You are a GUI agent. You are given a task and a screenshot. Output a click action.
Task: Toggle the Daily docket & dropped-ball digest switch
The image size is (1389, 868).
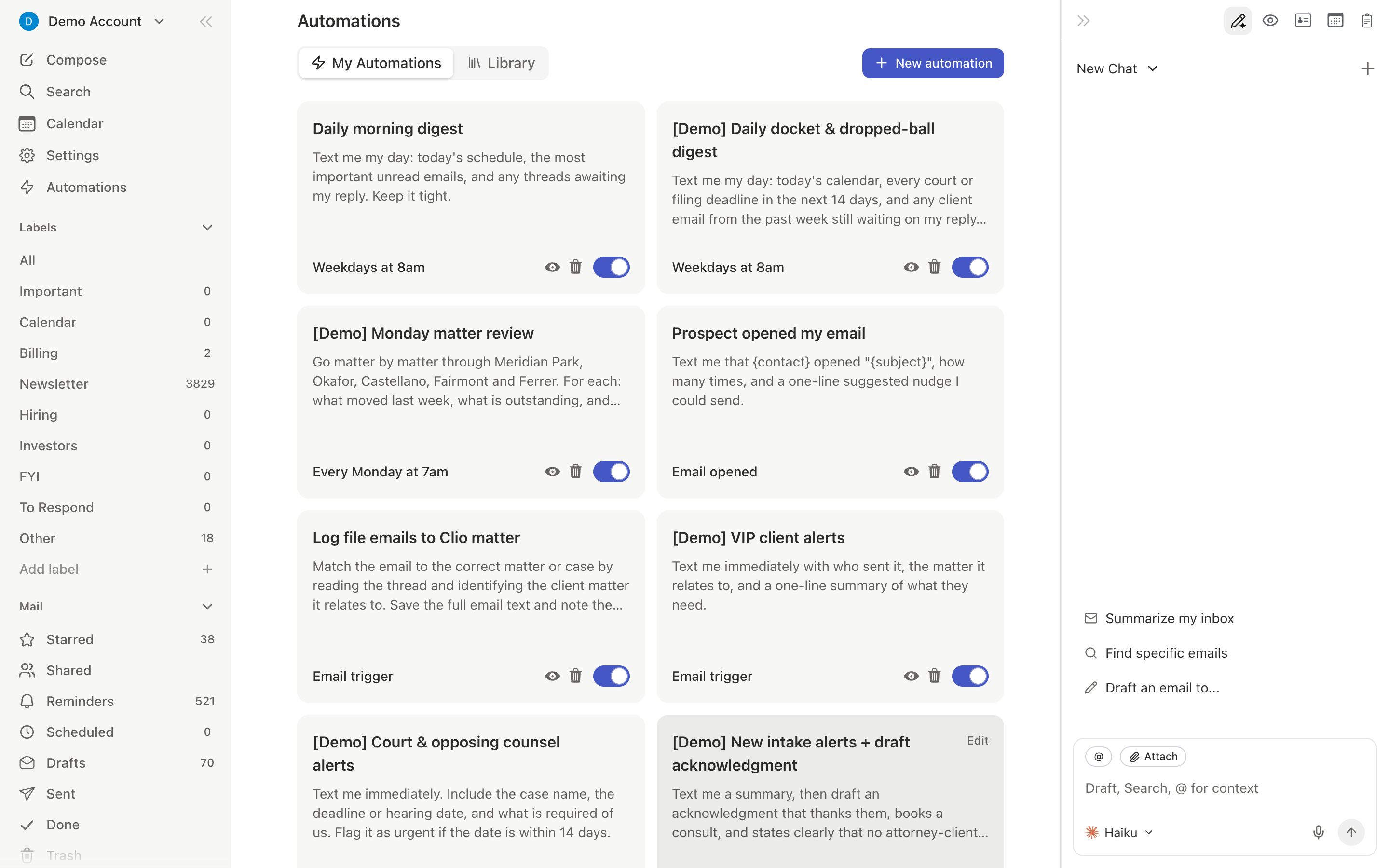coord(970,267)
